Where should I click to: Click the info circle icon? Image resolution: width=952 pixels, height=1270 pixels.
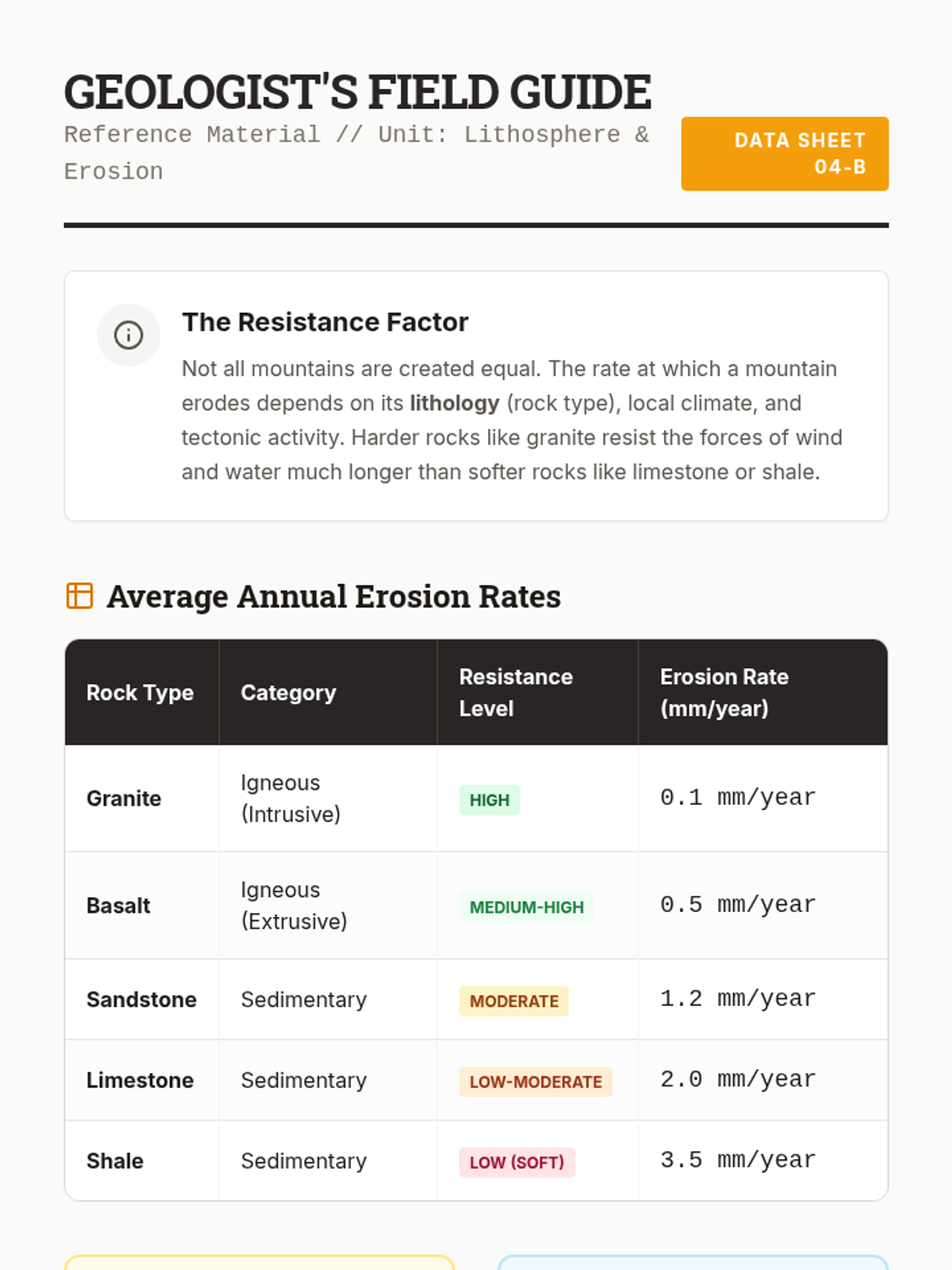[x=129, y=335]
